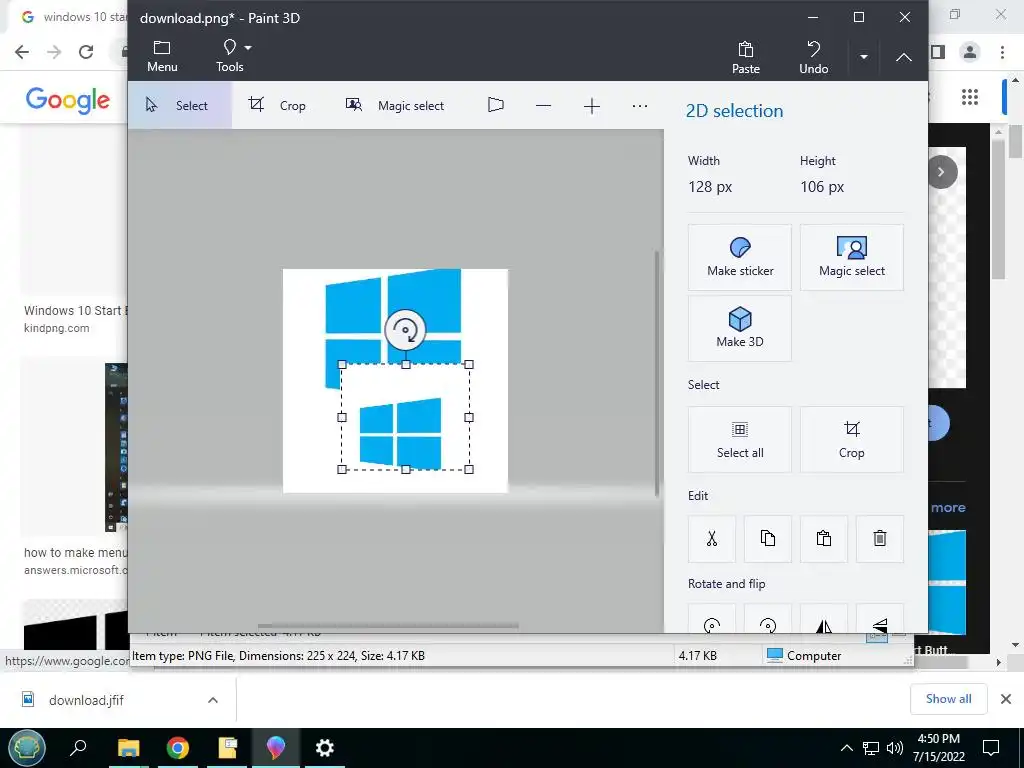Screen dimensions: 1024x768
Task: Click the canvas vertical scrollbar
Action: [657, 374]
